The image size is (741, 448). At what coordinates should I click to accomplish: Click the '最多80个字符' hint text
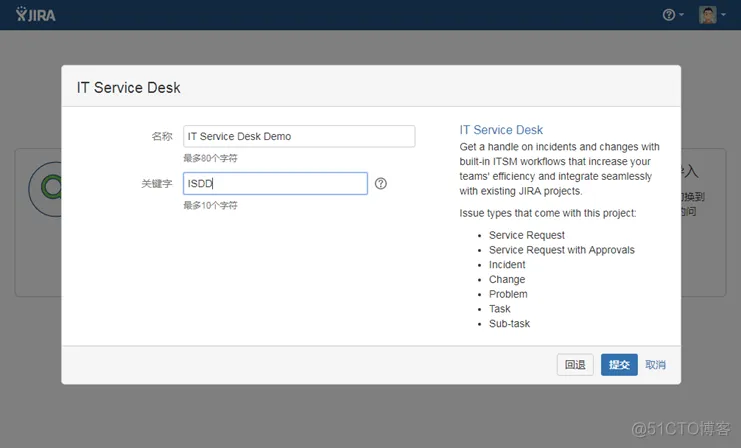(210, 158)
